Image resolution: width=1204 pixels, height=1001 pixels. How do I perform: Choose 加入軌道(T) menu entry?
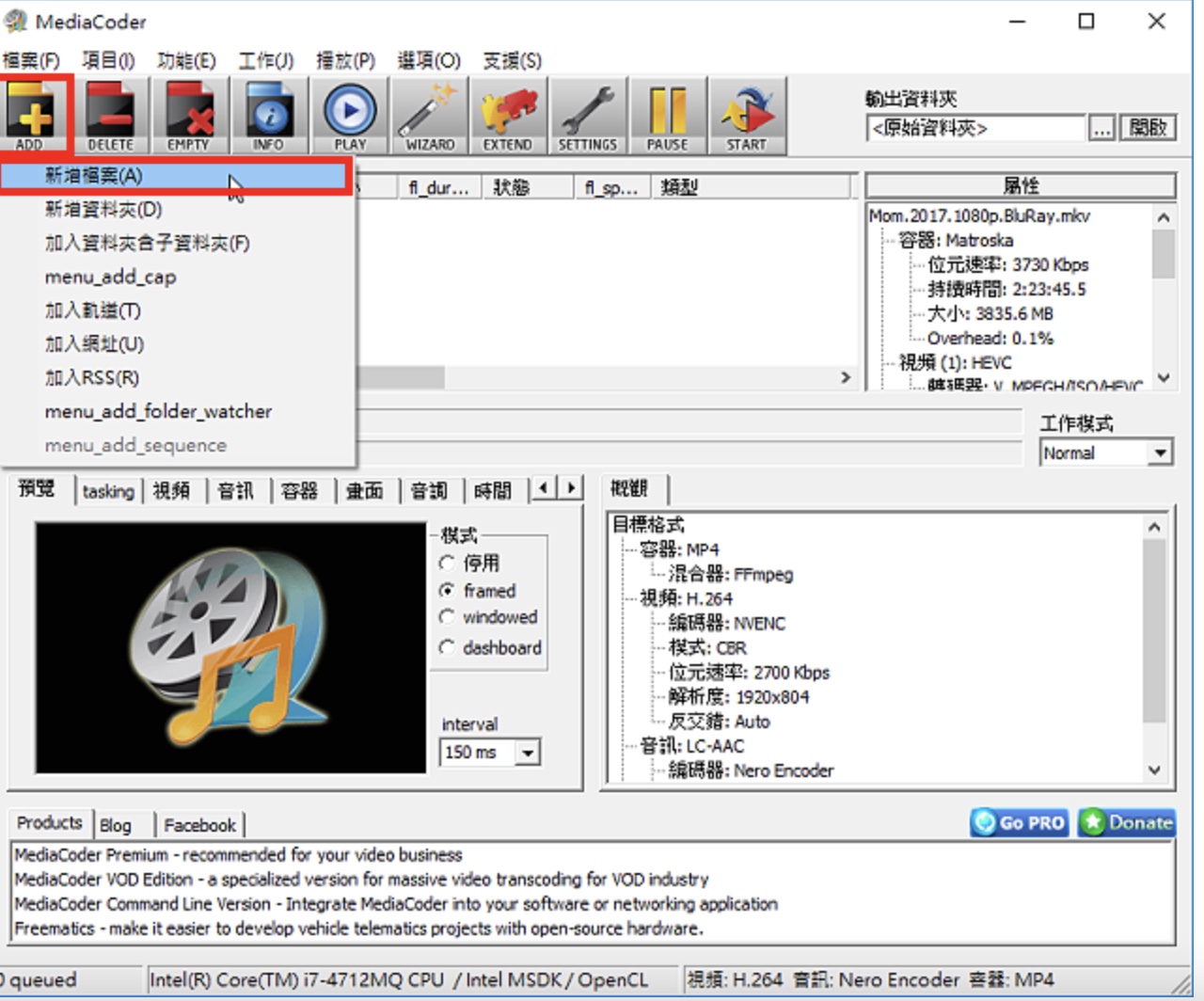(178, 310)
